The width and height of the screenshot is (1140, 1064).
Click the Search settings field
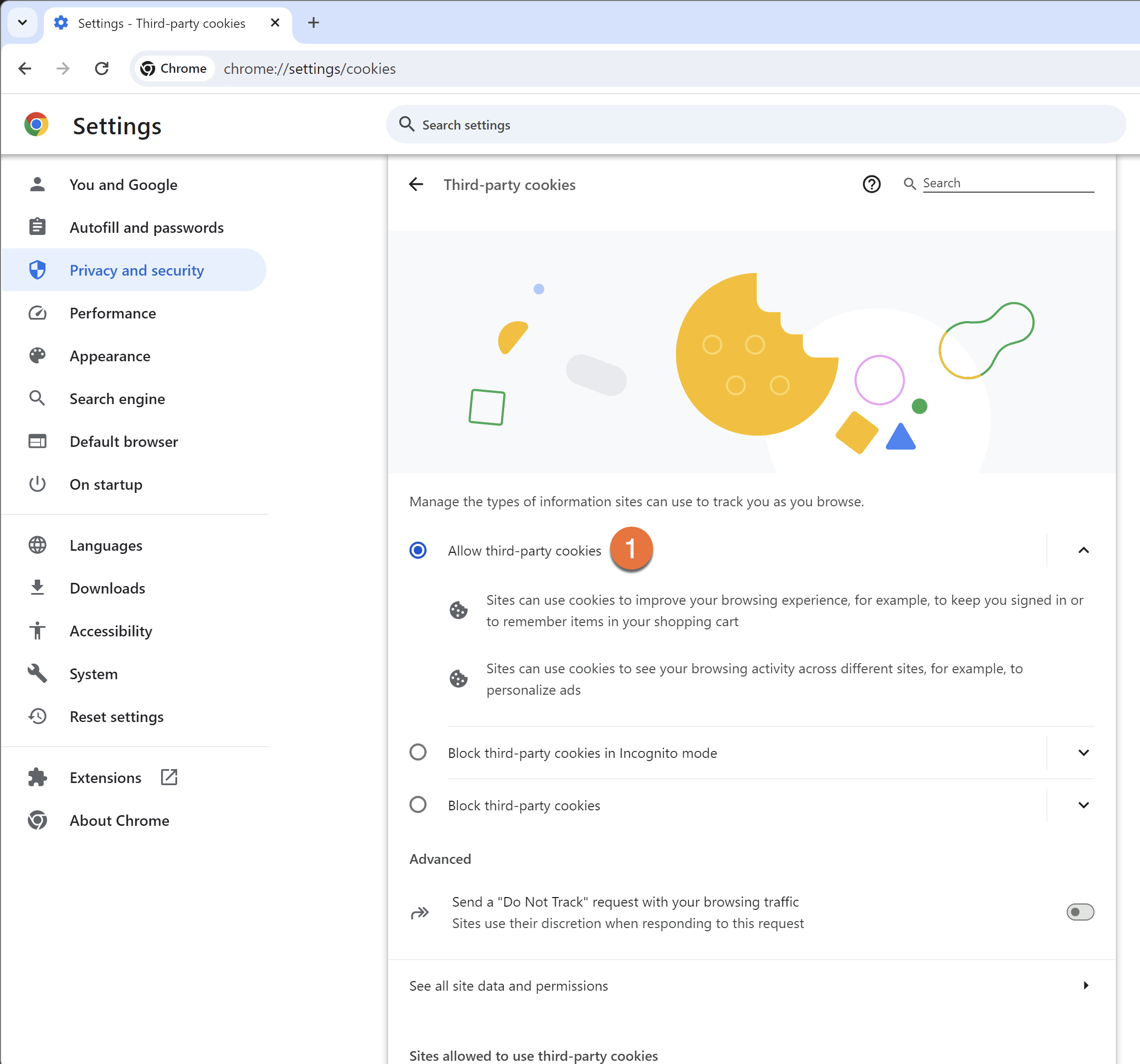click(x=757, y=125)
